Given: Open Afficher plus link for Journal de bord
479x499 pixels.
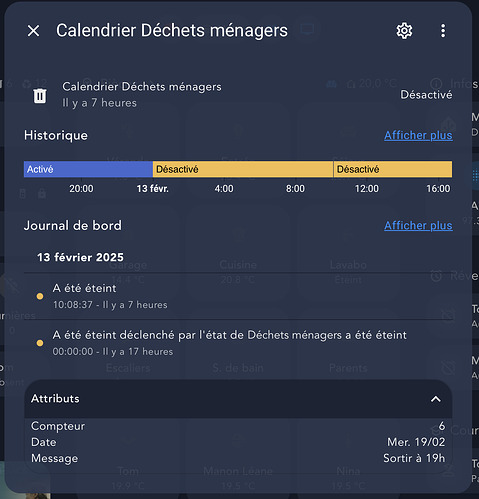Looking at the screenshot, I should click(x=418, y=226).
